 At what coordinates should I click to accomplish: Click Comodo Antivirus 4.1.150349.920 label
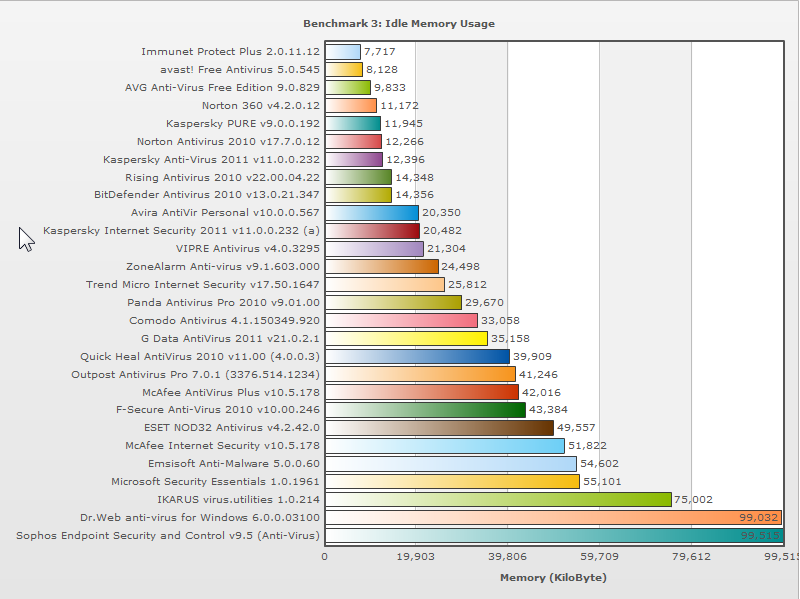click(x=224, y=320)
